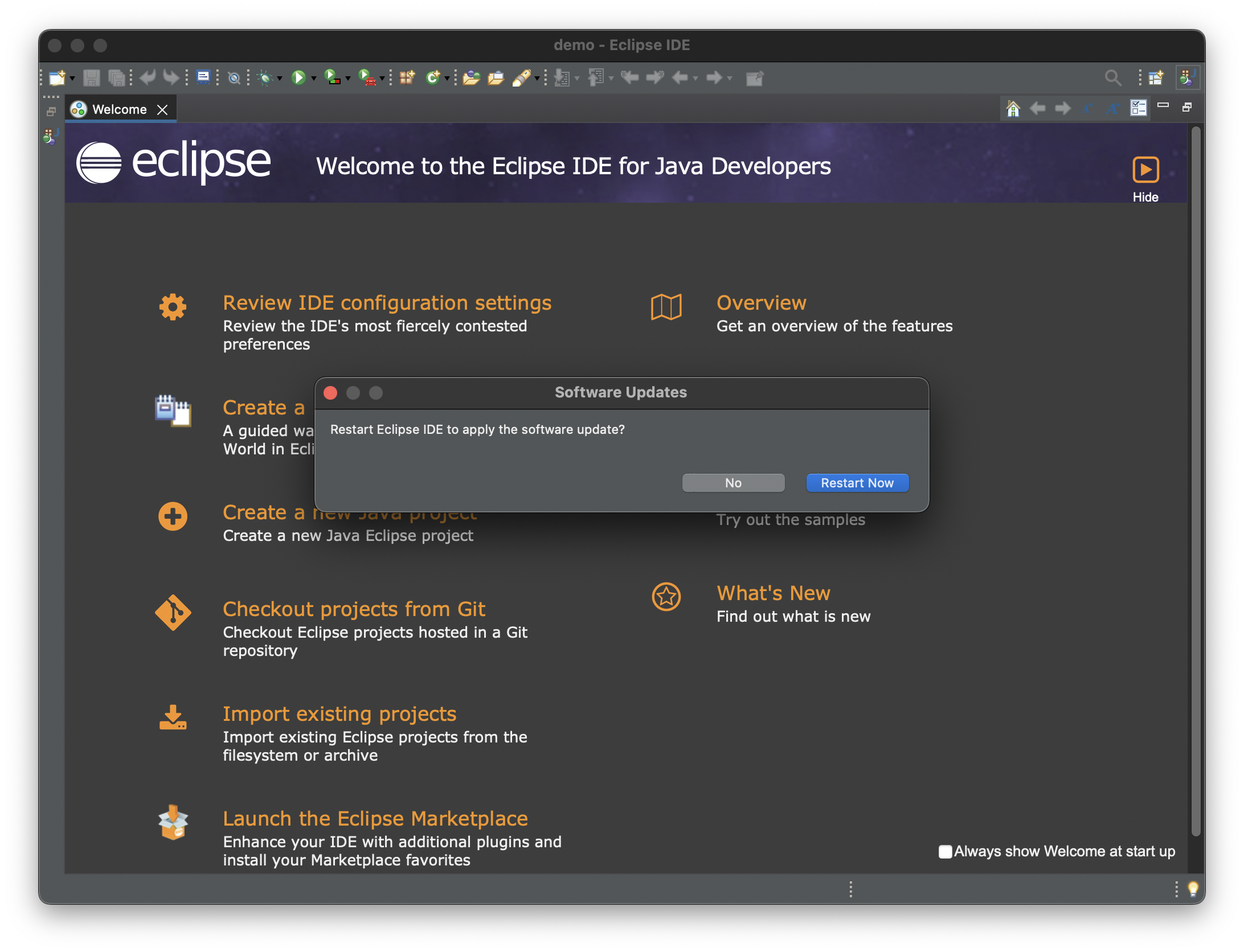Click the New Java Class icon
Viewport: 1244px width, 952px height.
click(x=433, y=77)
